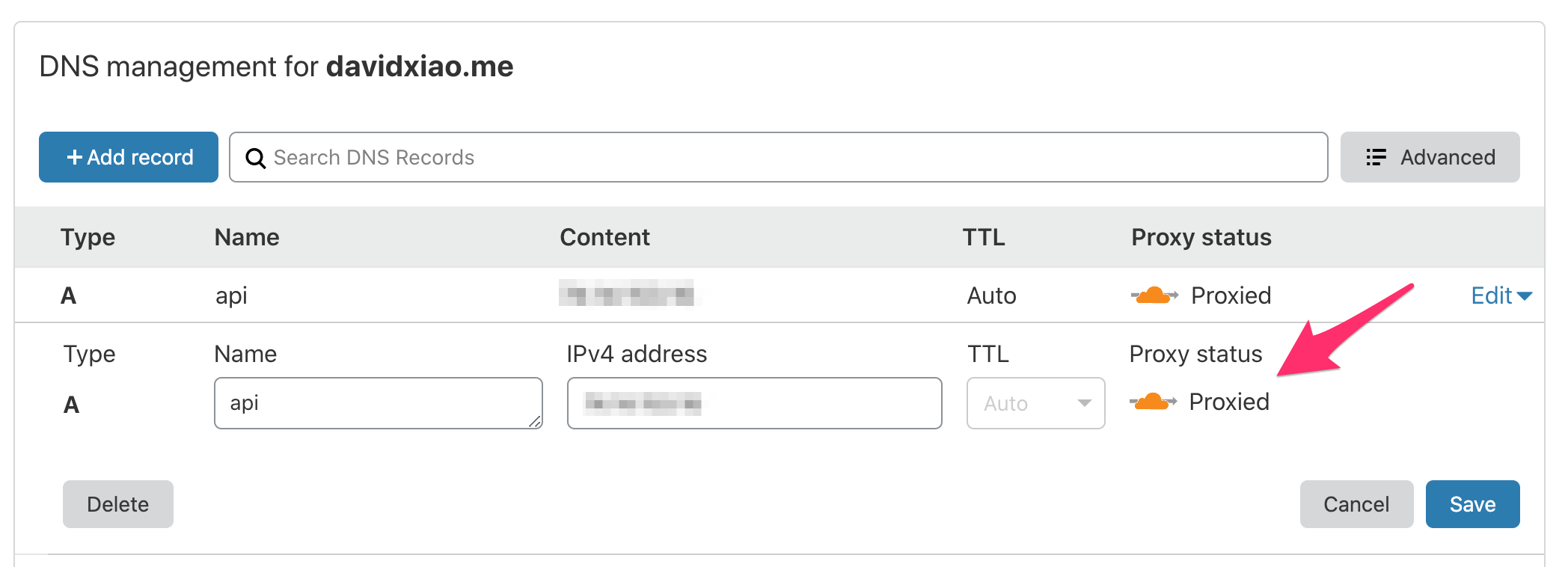Click the resize handle of Name field
Image resolution: width=1568 pixels, height=567 pixels.
click(535, 422)
